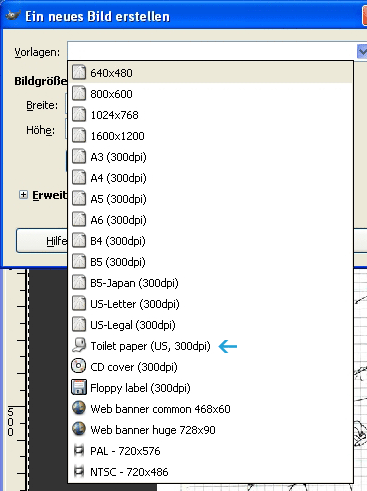Click inside the Vorlagen combo box field
Viewport: 367px width, 491px height.
click(x=212, y=51)
